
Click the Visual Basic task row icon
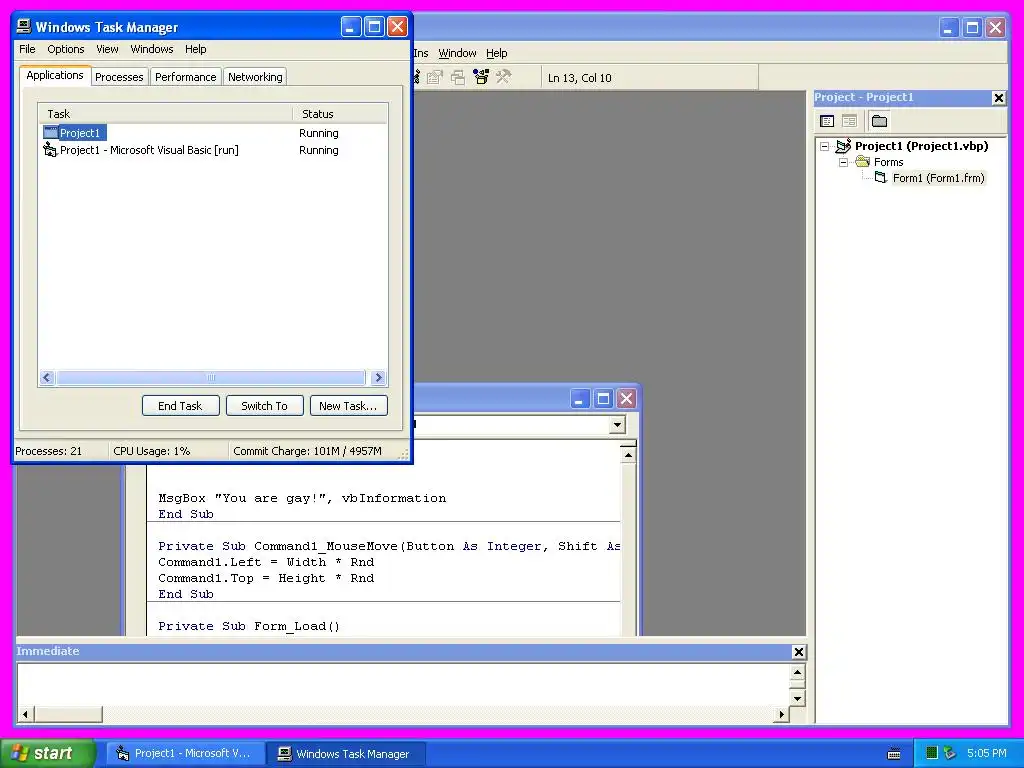[50, 150]
